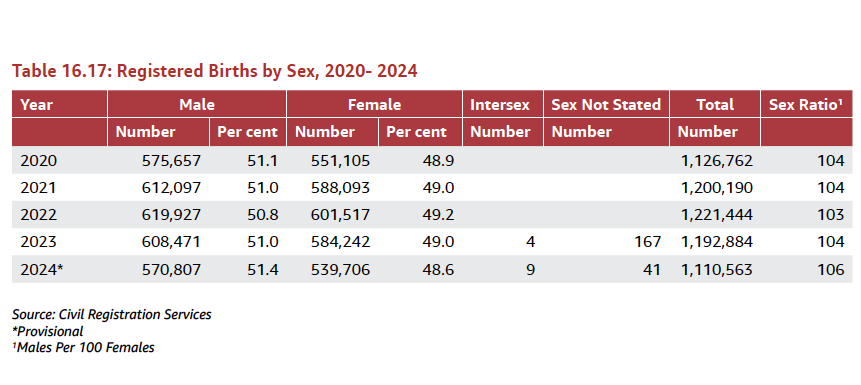Click the Sex Ratio column header
Screen dimensions: 861x385
(x=806, y=104)
